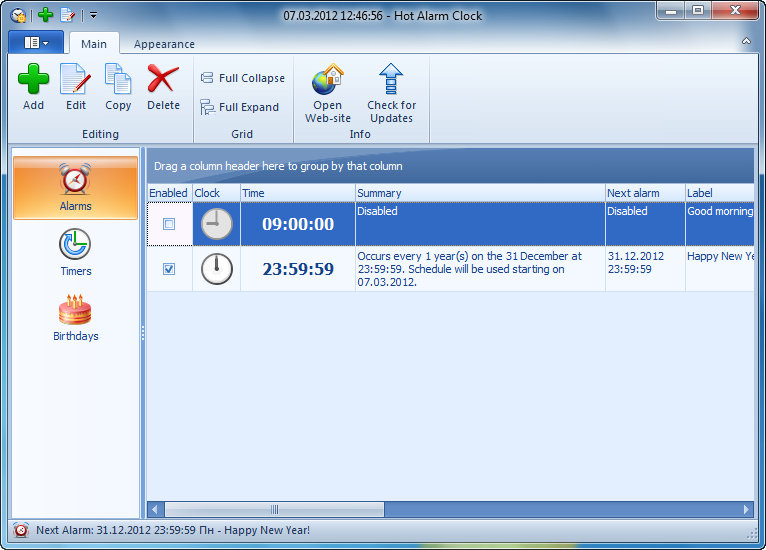Sort by Next alarm column header
Viewport: 766px width, 550px height.
click(645, 193)
